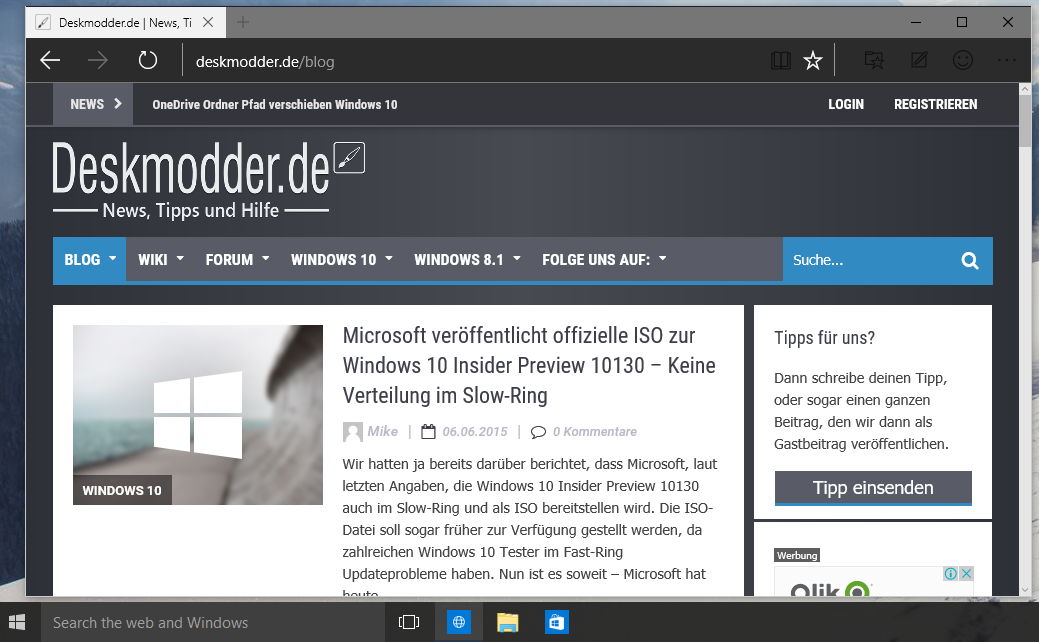Click the vertical scrollbar thumb
The width and height of the screenshot is (1039, 642).
[1025, 121]
